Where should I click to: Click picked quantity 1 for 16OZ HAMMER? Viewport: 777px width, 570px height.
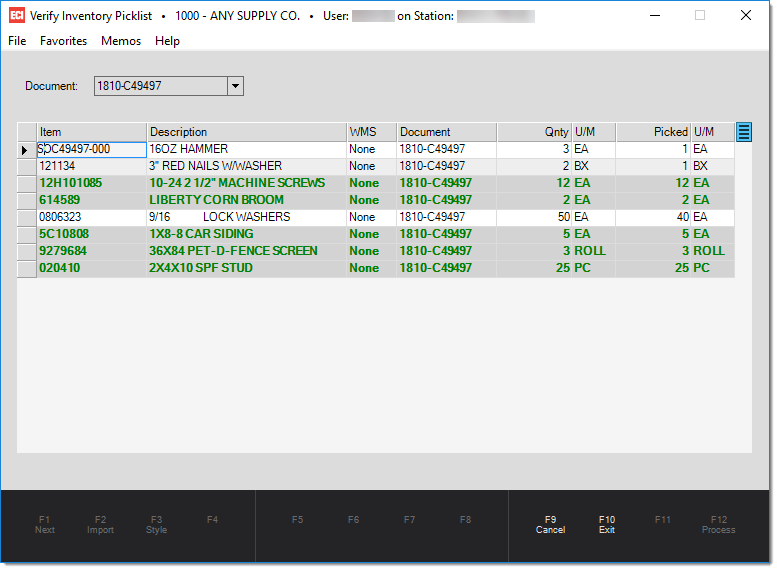[654, 149]
